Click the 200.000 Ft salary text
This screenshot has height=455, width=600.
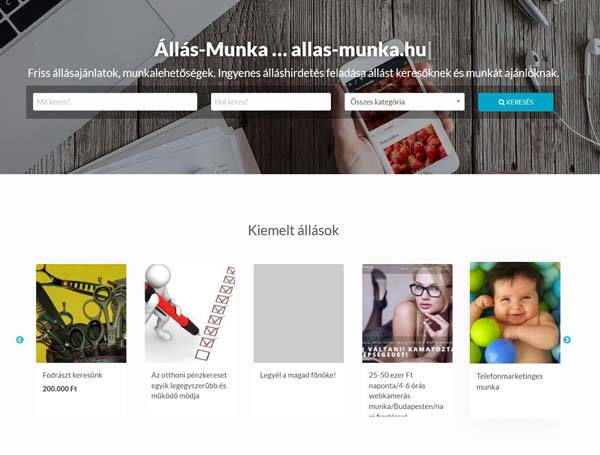click(x=60, y=389)
